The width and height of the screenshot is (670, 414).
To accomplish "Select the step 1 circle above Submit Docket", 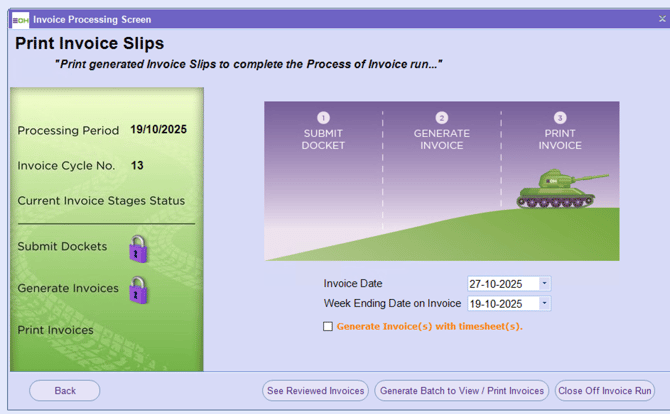I will [323, 117].
